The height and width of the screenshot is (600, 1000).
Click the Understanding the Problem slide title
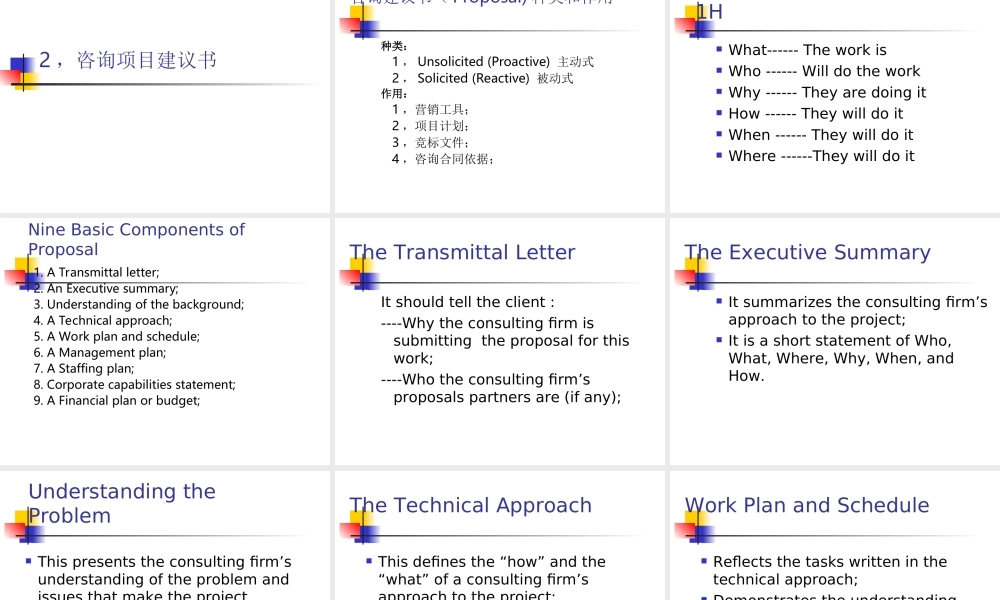(x=122, y=503)
